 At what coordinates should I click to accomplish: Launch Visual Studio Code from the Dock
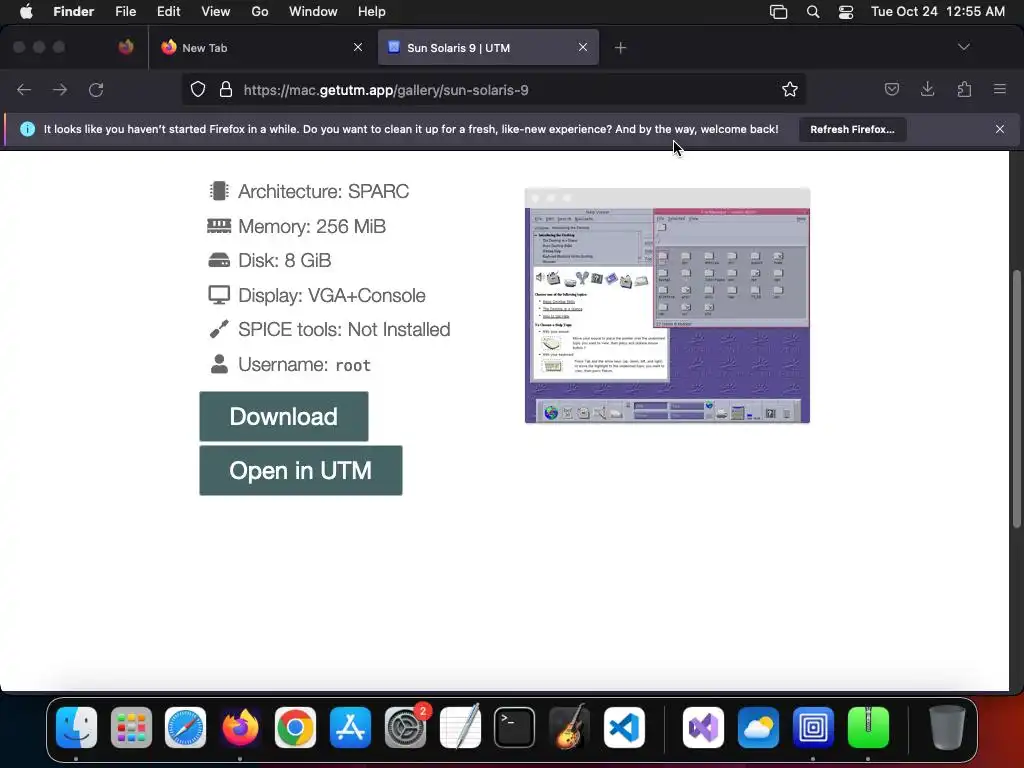tap(624, 727)
